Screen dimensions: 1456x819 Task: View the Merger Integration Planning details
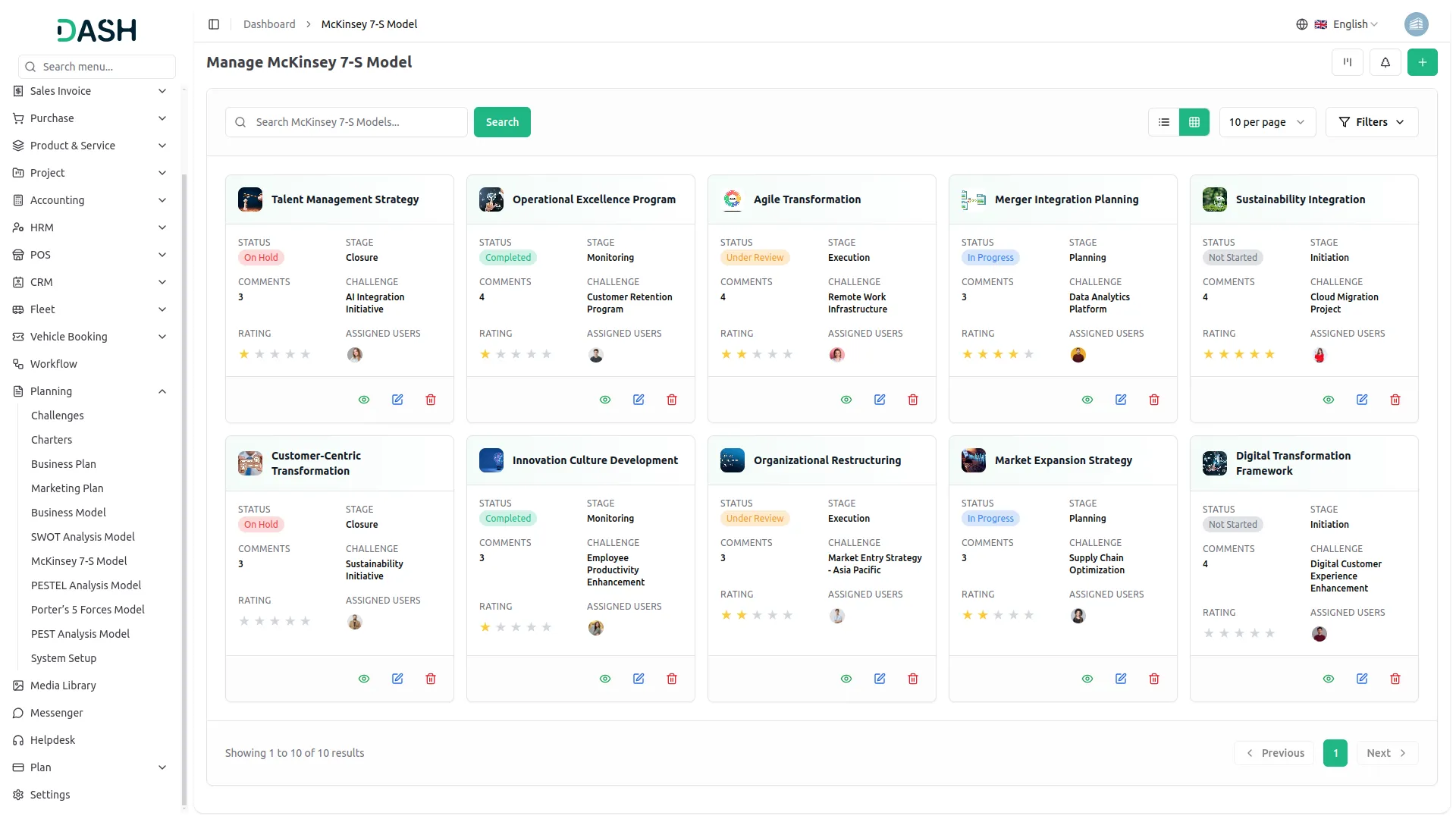point(1087,400)
